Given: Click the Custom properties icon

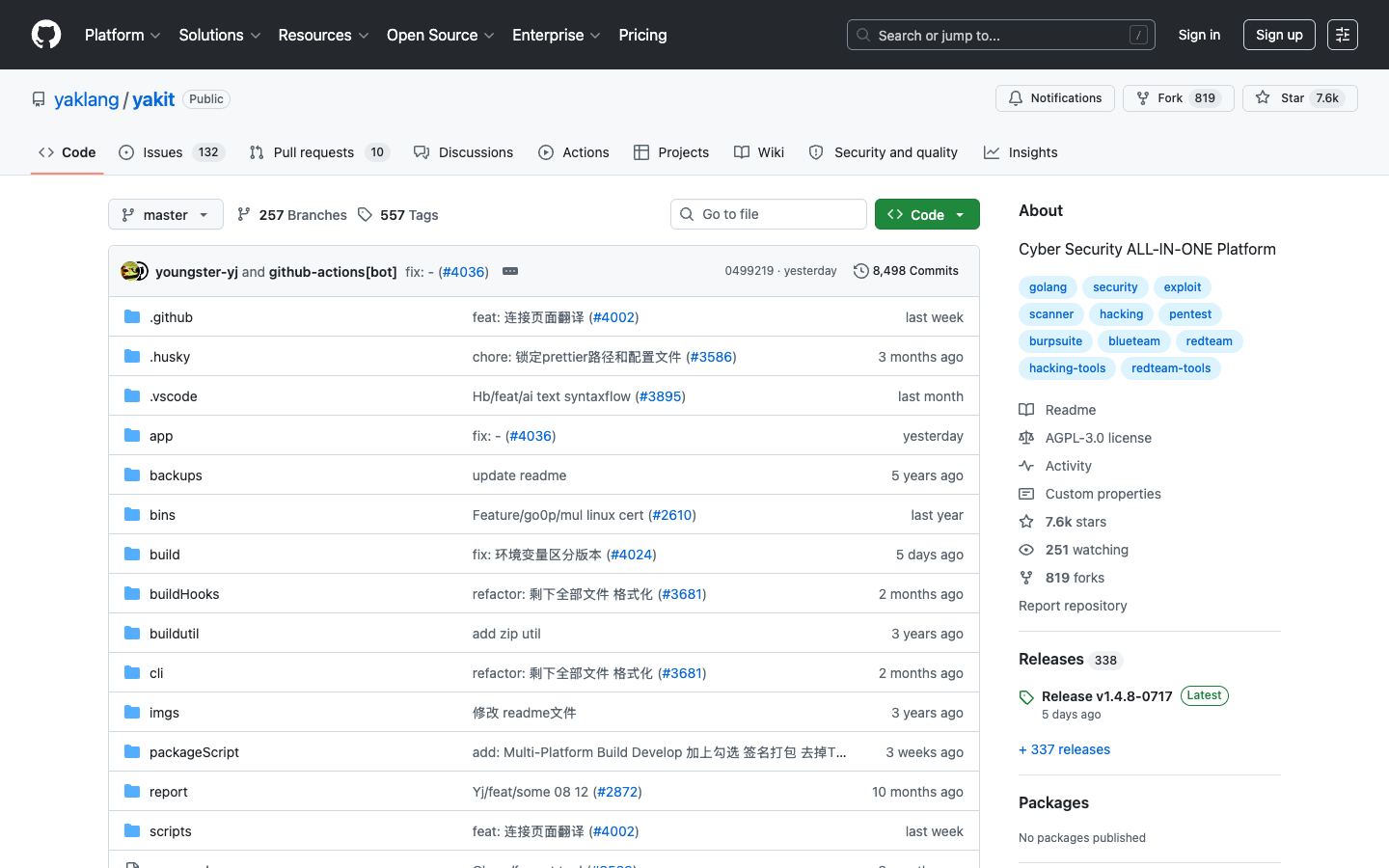Looking at the screenshot, I should tap(1026, 494).
